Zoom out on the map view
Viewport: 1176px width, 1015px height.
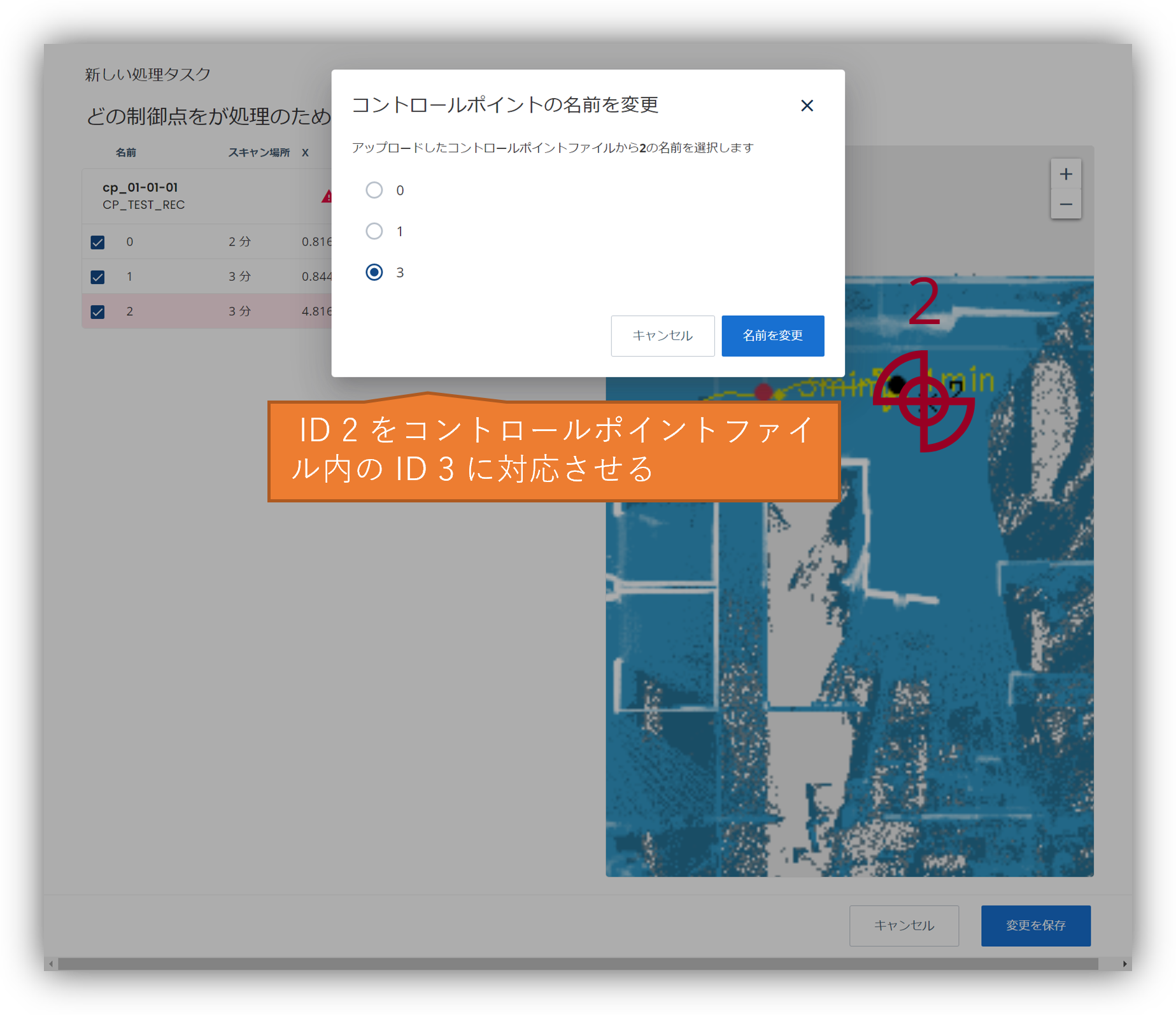click(x=1066, y=204)
